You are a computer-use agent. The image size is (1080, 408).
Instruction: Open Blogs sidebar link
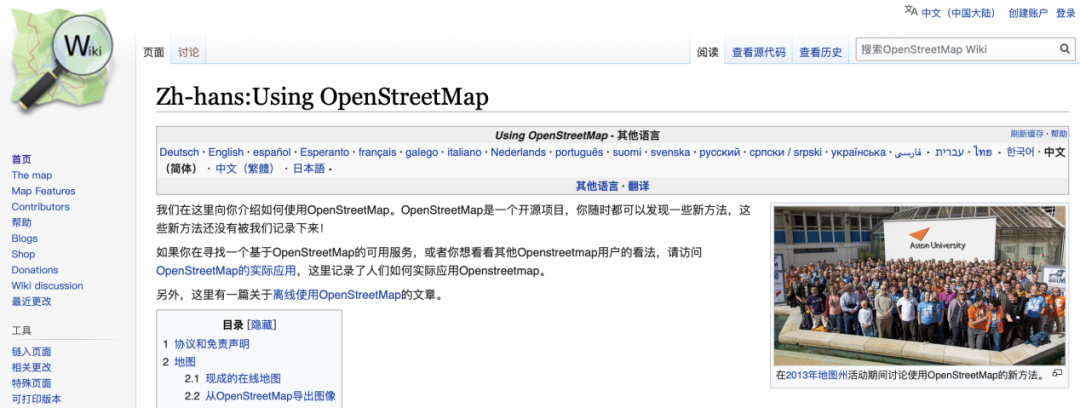[24, 238]
